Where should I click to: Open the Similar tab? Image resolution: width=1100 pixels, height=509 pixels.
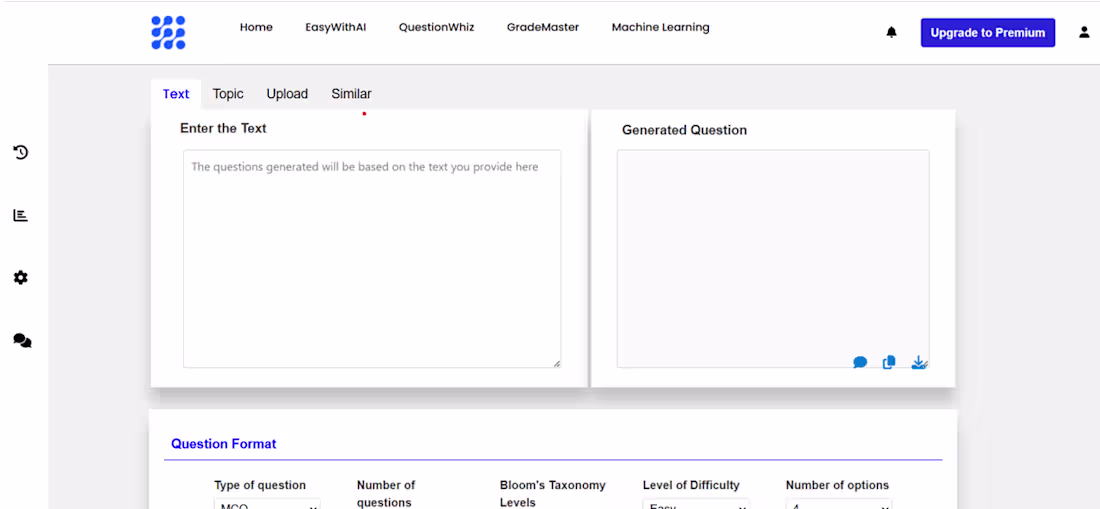(351, 94)
